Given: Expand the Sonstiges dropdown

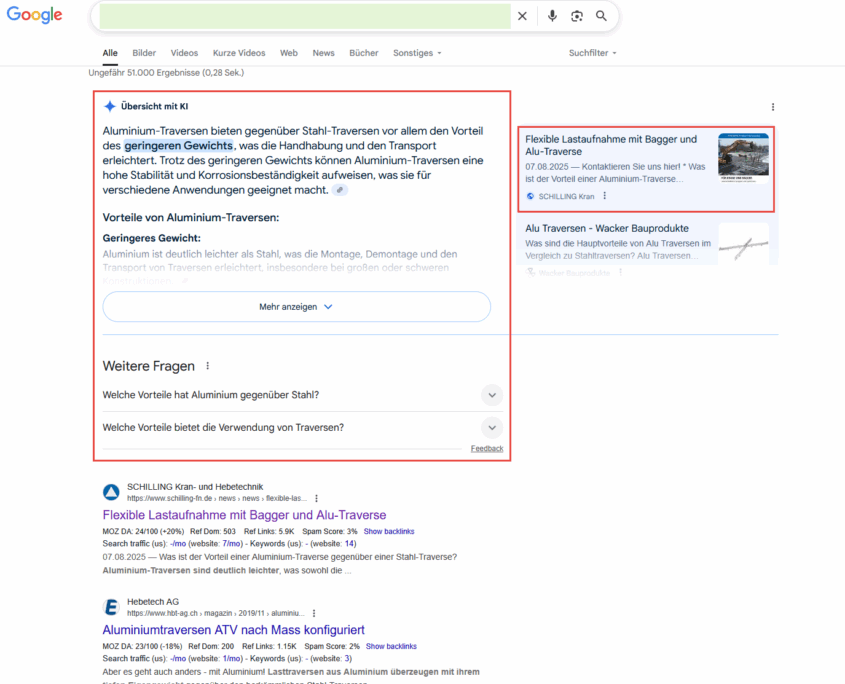Looking at the screenshot, I should (x=417, y=53).
